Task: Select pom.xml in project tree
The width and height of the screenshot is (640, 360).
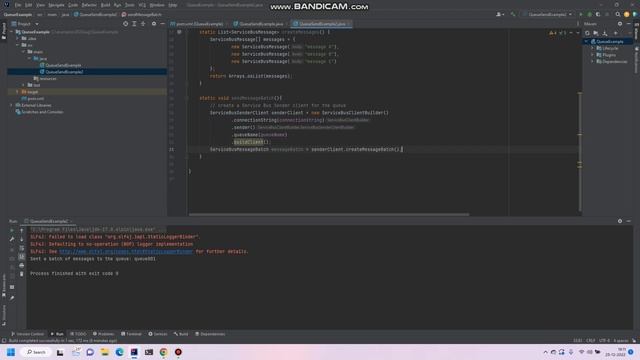Action: point(33,98)
